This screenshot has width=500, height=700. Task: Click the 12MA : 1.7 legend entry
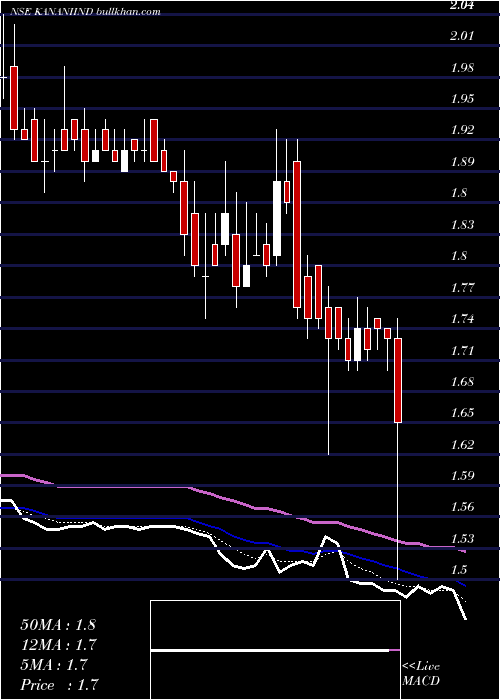tap(59, 645)
